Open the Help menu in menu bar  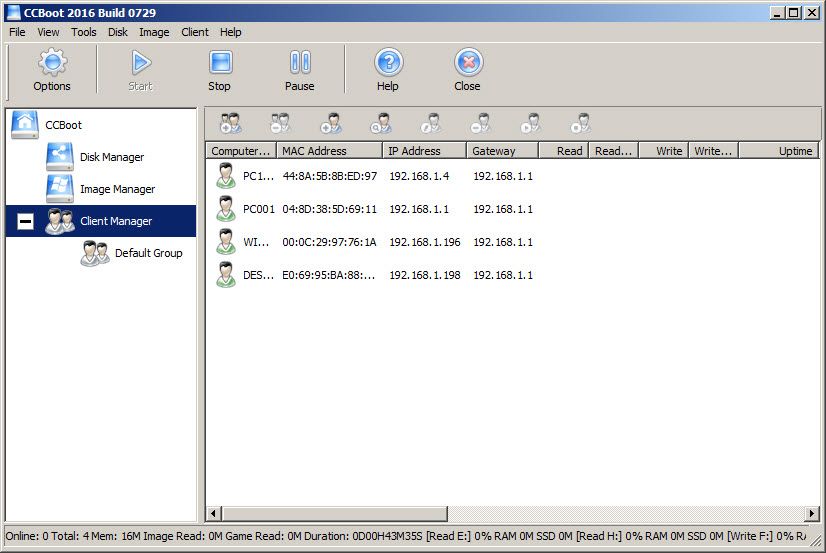230,32
